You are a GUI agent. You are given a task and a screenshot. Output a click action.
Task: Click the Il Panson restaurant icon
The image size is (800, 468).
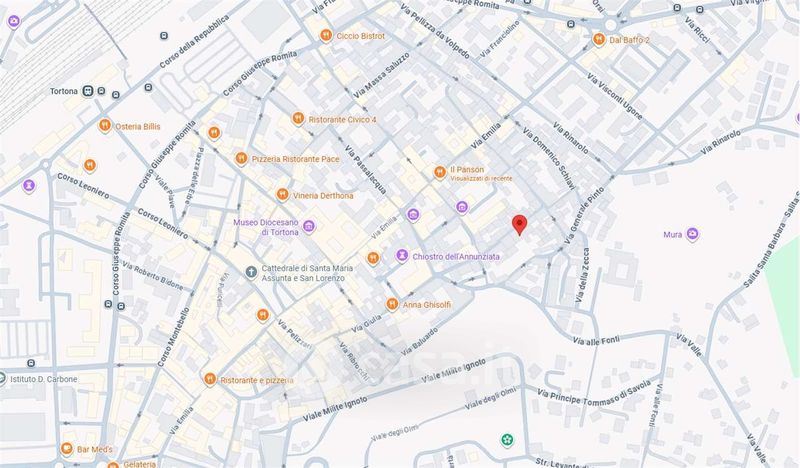[x=440, y=173]
